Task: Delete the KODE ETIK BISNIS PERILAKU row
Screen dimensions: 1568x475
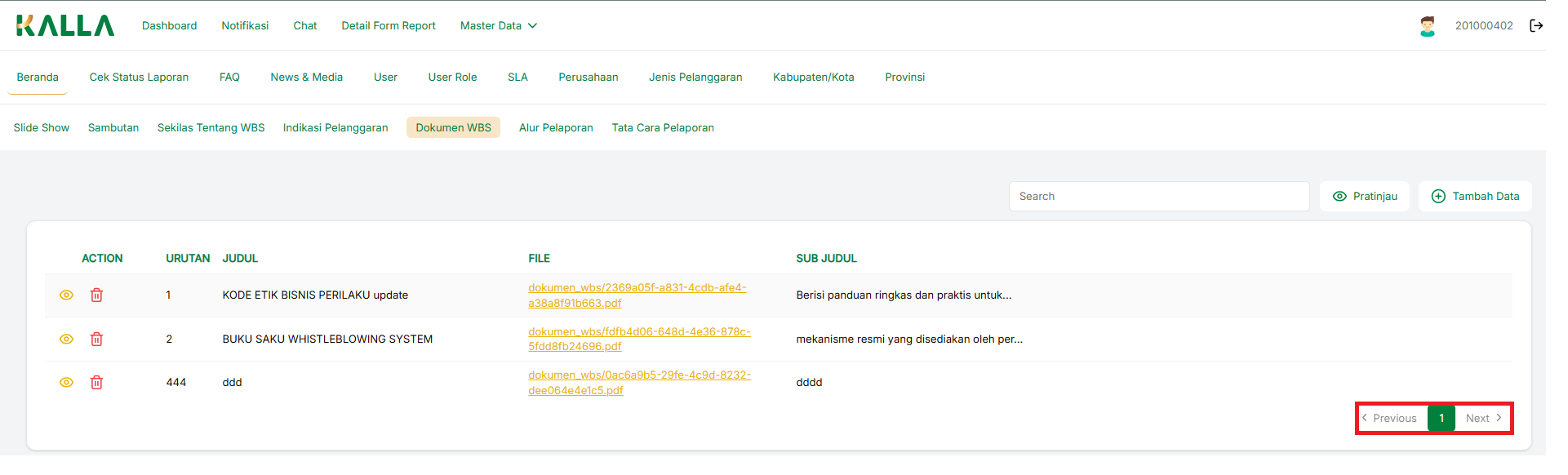Action: point(96,295)
